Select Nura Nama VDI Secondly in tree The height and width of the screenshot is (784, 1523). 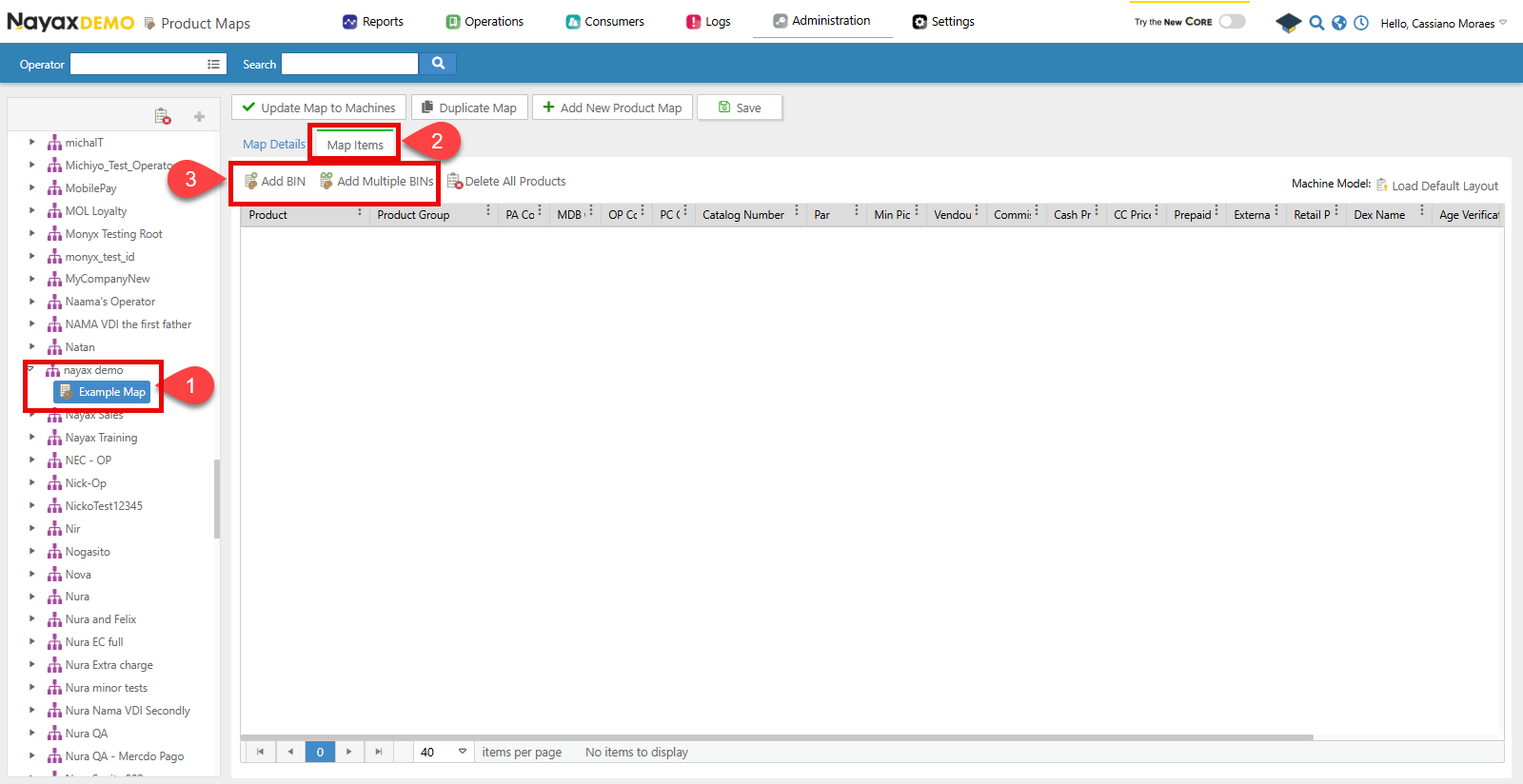128,711
